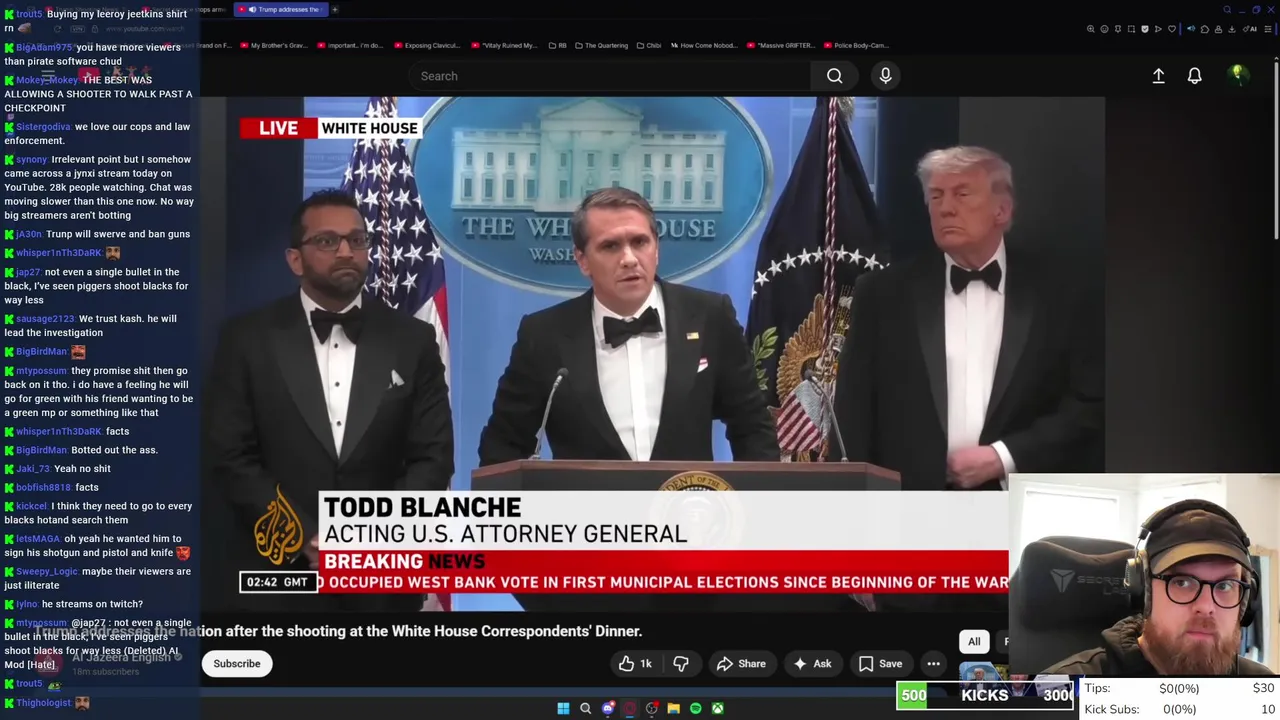The image size is (1280, 720).
Task: Click chat username 'sausage2123'
Action: click(45, 319)
